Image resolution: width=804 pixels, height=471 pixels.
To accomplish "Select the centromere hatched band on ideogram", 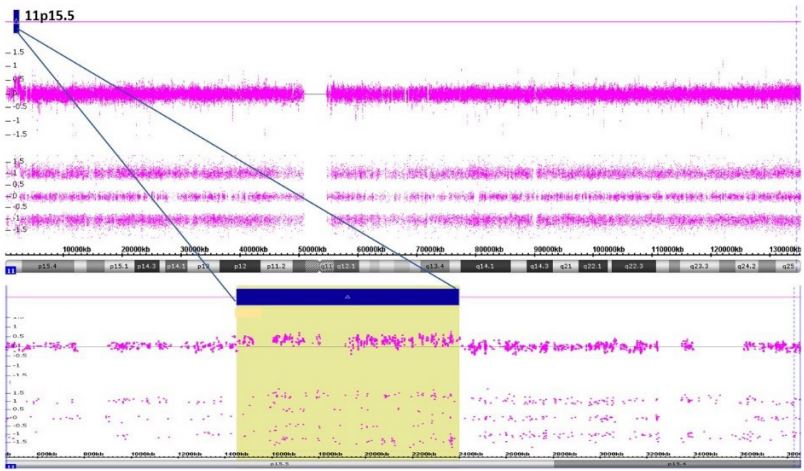I will [319, 267].
